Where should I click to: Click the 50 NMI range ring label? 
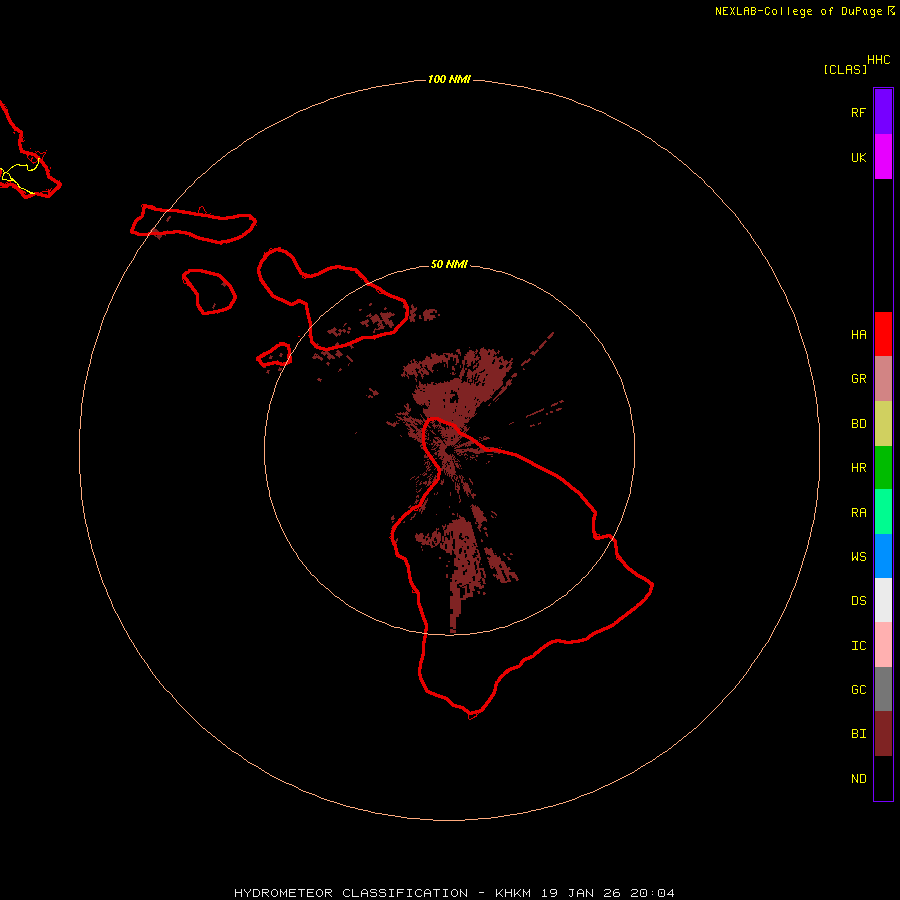click(x=449, y=264)
